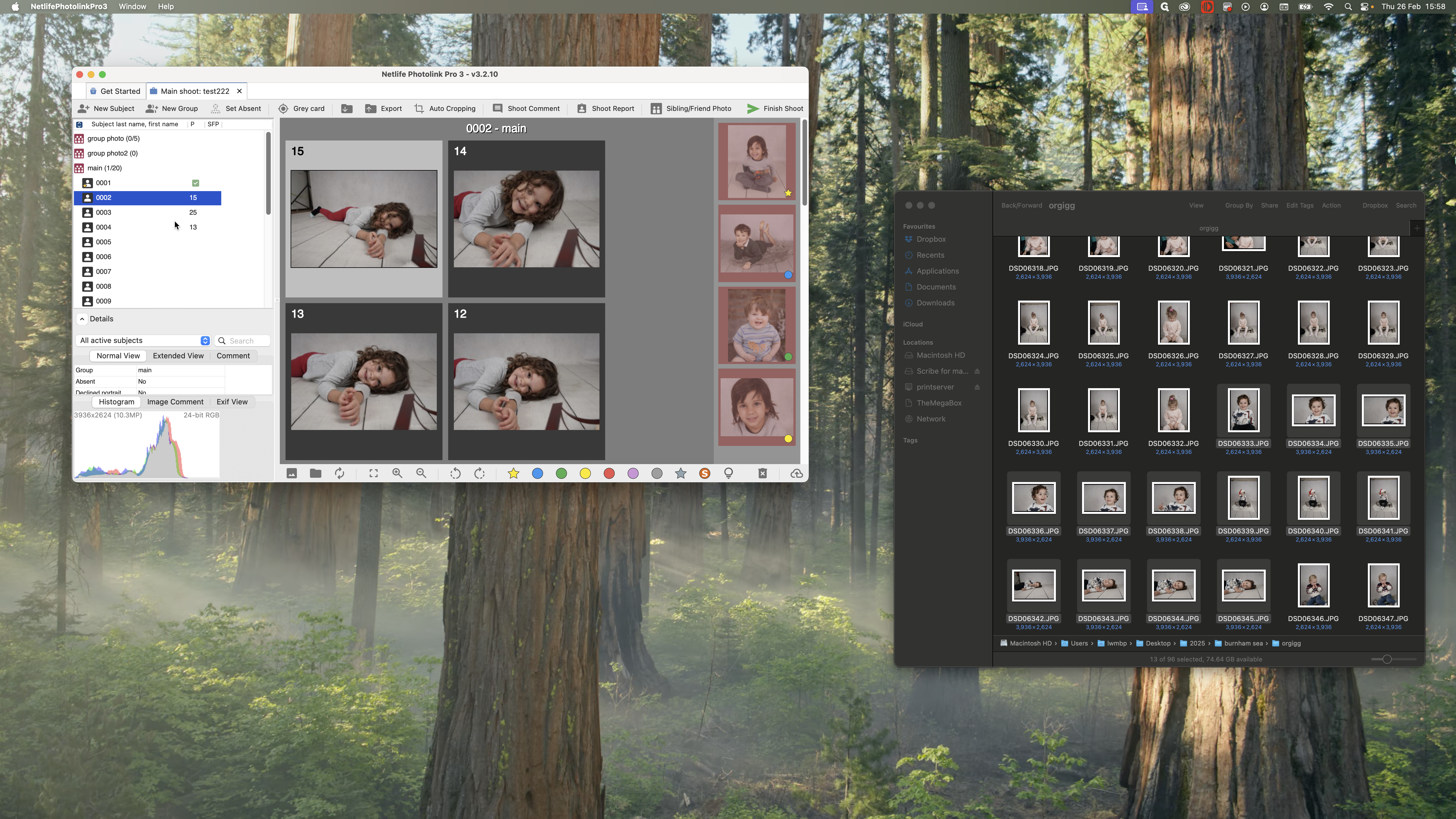This screenshot has height=819, width=1456.
Task: Click the cloud upload icon
Action: click(796, 473)
